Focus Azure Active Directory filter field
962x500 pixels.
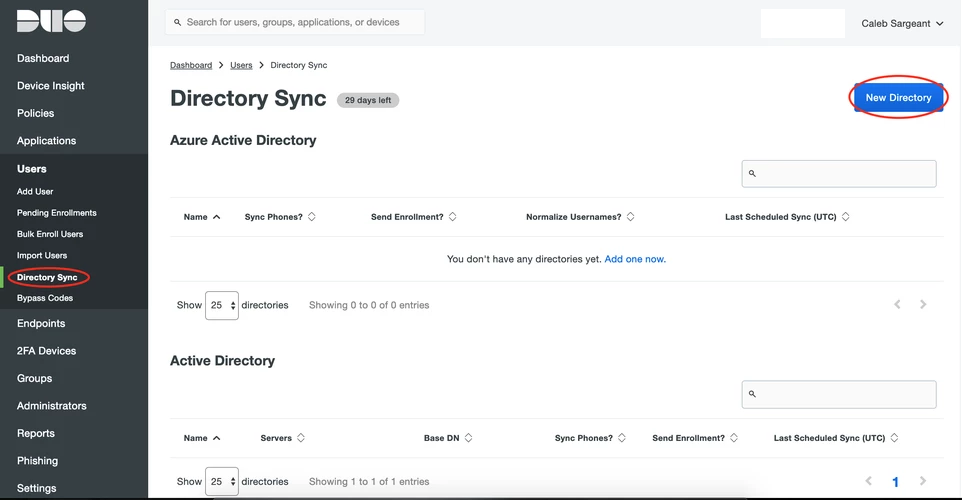839,174
